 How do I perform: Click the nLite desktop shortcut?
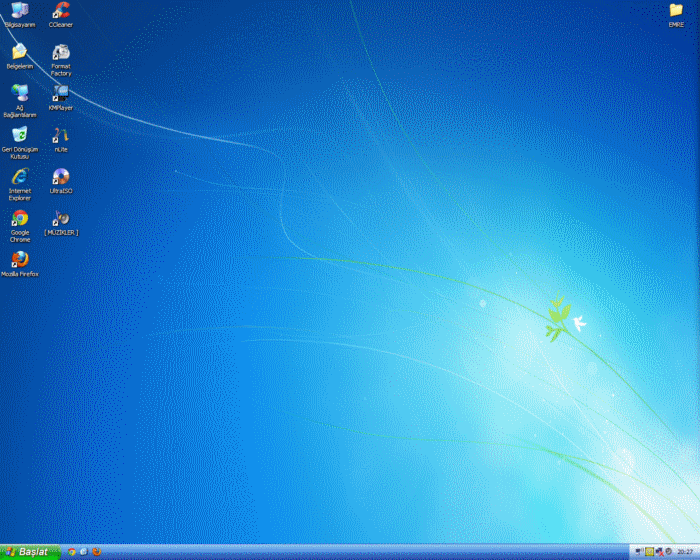pyautogui.click(x=61, y=135)
